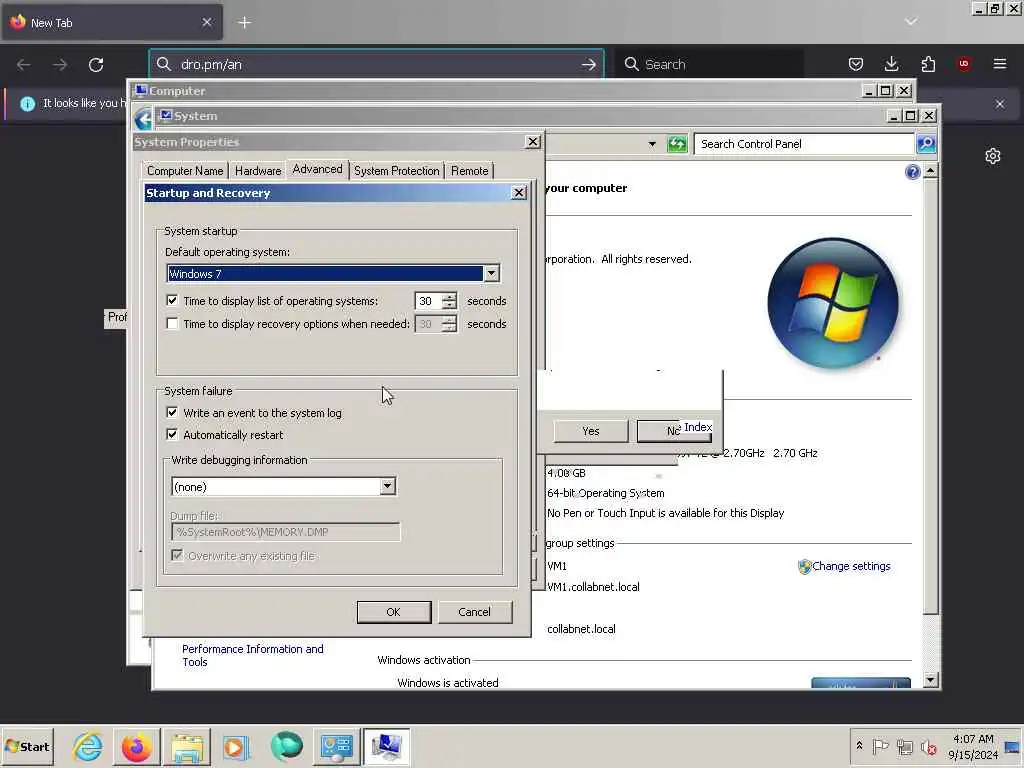Click the VM1.collabnet.local computer name text

593,586
